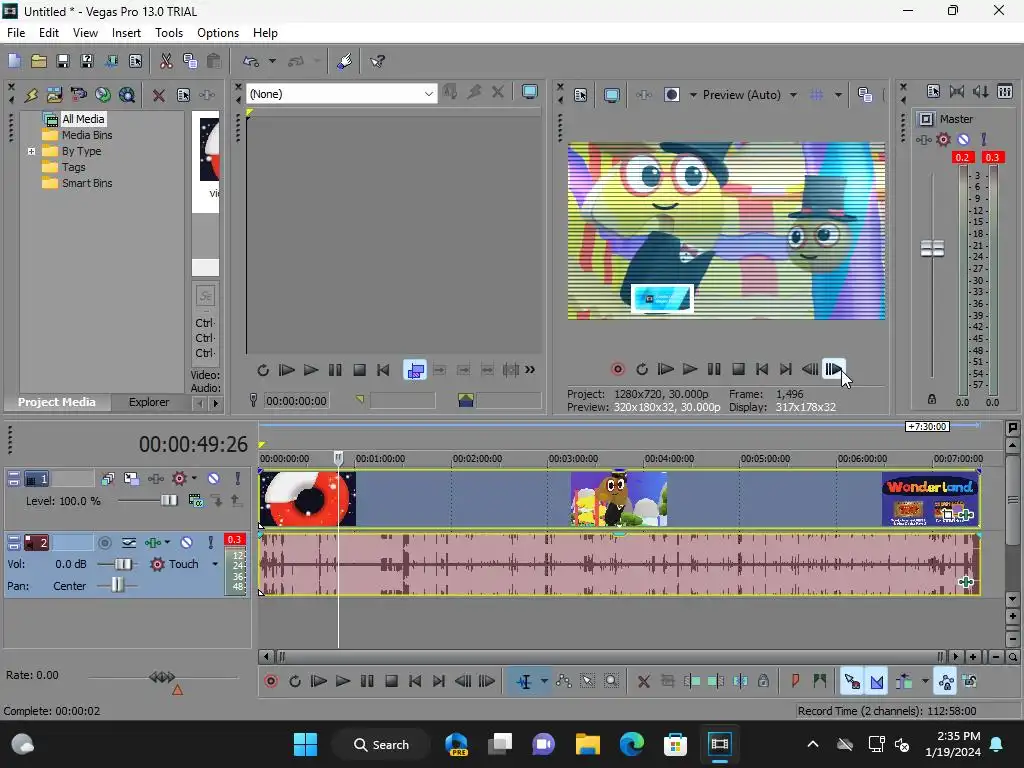Toggle Loop Playback in timeline transport
Image resolution: width=1024 pixels, height=768 pixels.
click(x=295, y=682)
